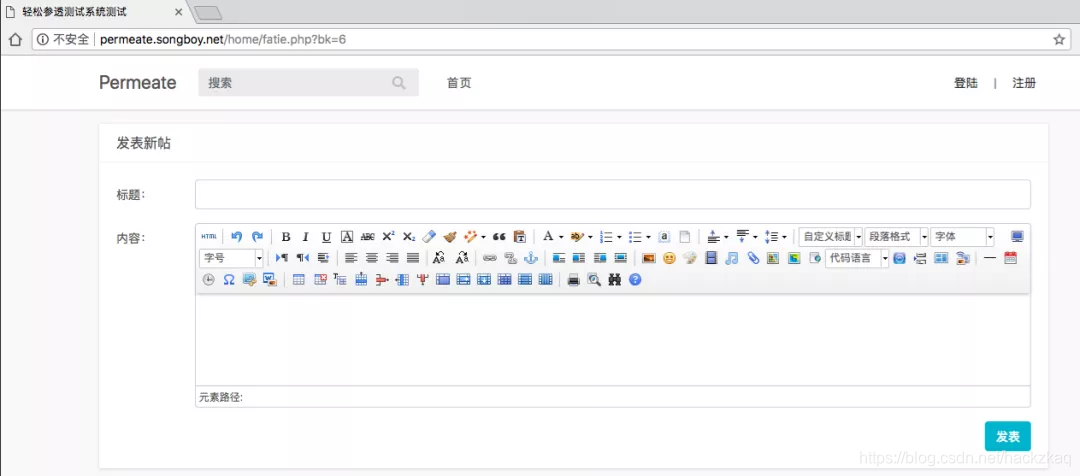Insert the time with clock icon
The height and width of the screenshot is (476, 1080).
pos(209,280)
